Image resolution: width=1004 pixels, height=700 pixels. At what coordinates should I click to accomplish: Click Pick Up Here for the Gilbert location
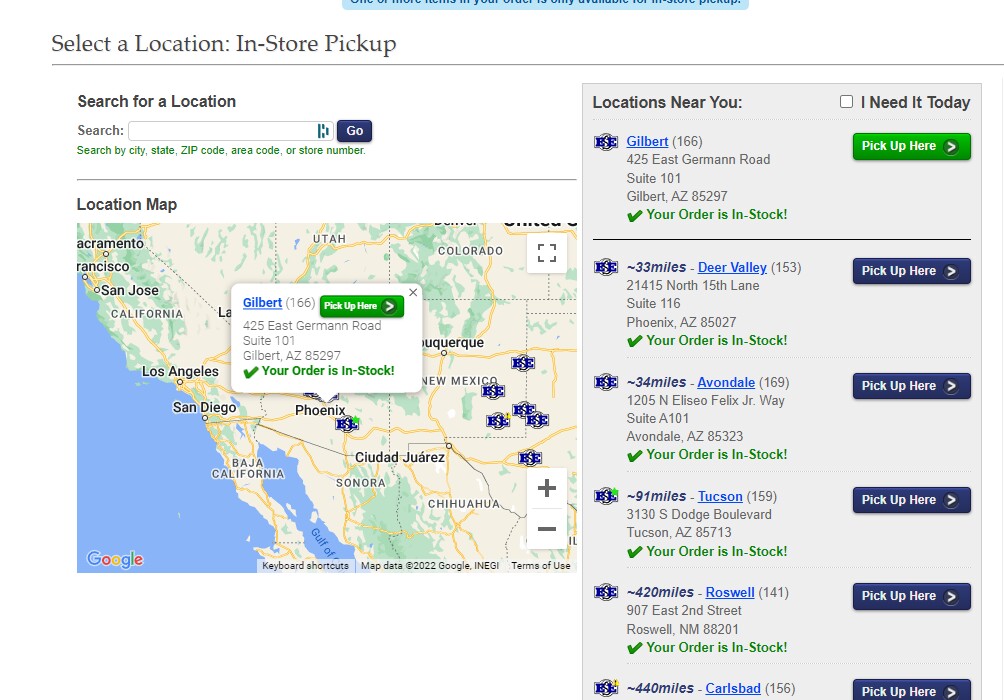(x=910, y=146)
